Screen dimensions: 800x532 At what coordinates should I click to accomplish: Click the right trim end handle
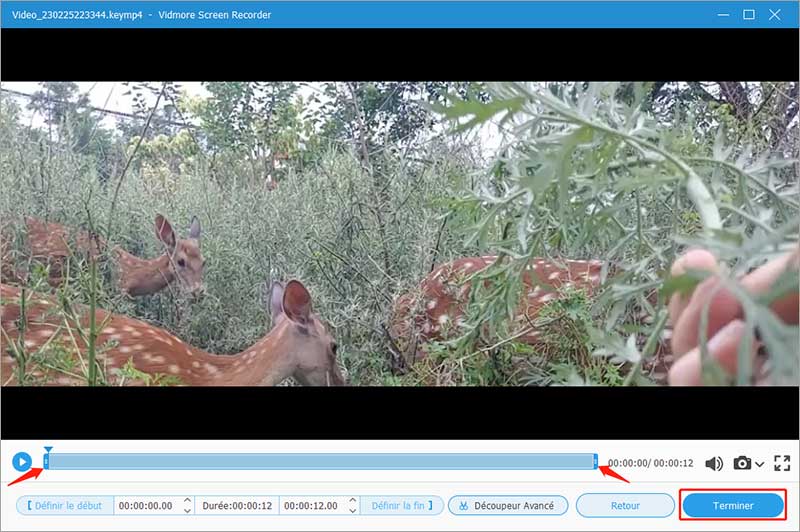coord(596,462)
